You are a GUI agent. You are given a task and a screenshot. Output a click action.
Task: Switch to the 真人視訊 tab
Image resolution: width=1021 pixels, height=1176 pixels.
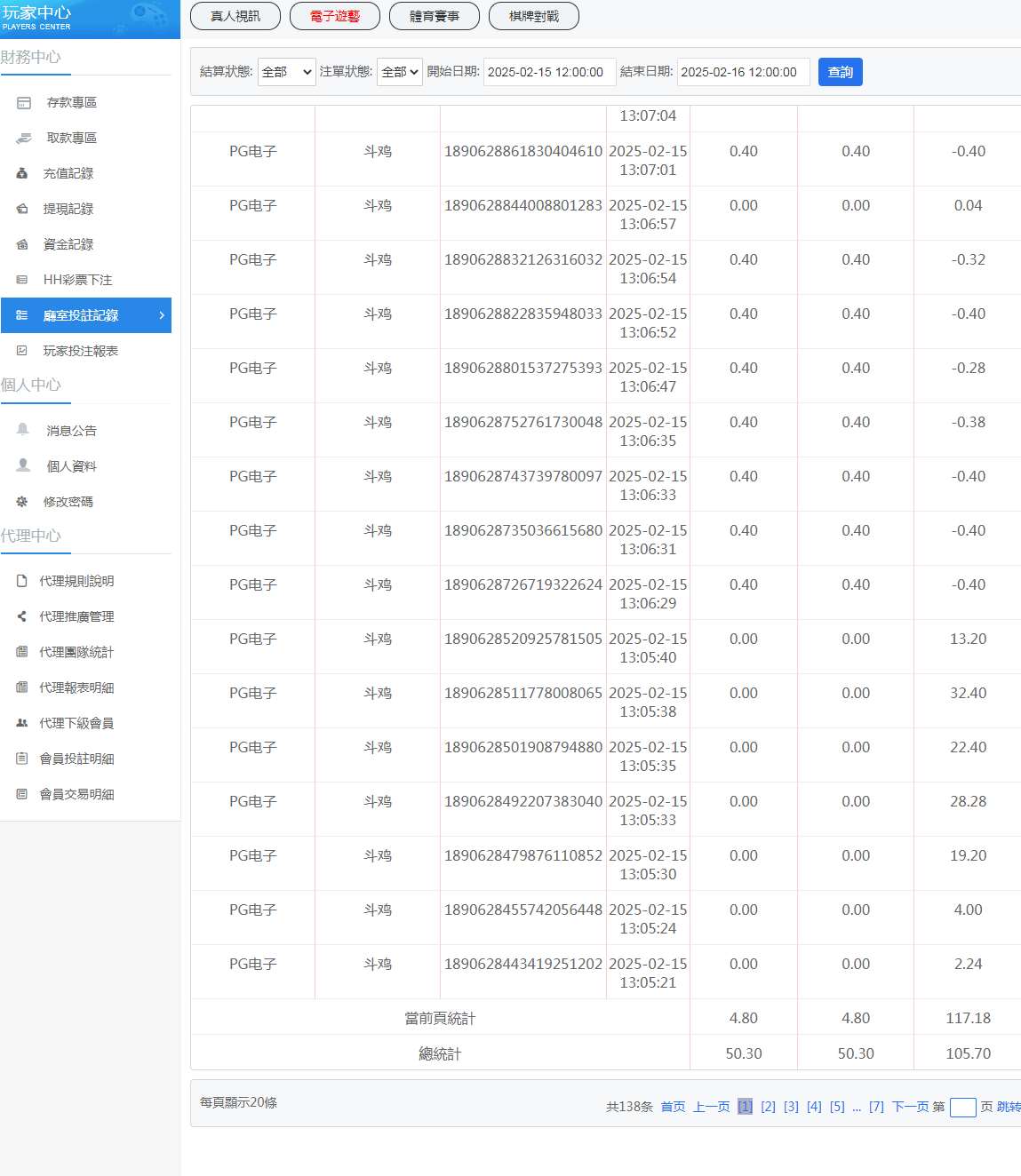coord(235,16)
